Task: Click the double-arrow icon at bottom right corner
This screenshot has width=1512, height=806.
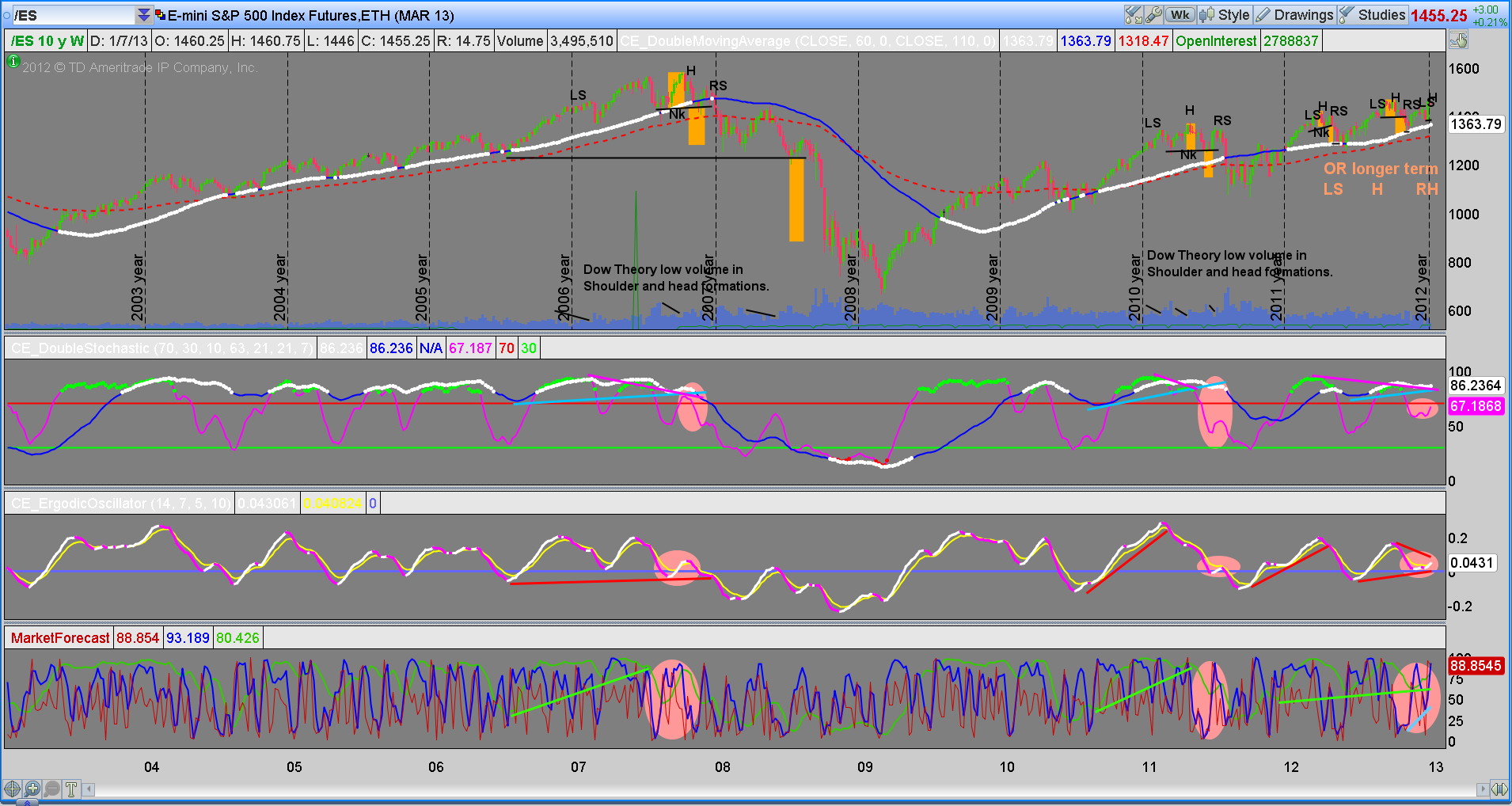Action: [1499, 789]
